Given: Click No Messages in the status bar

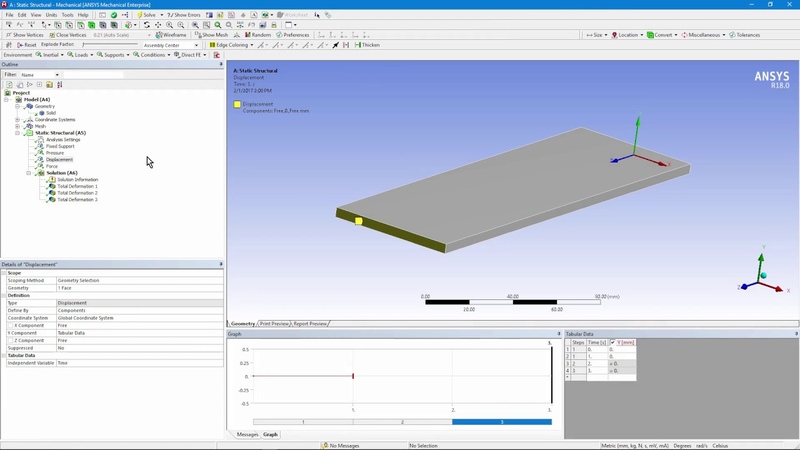Looking at the screenshot, I should tap(340, 445).
